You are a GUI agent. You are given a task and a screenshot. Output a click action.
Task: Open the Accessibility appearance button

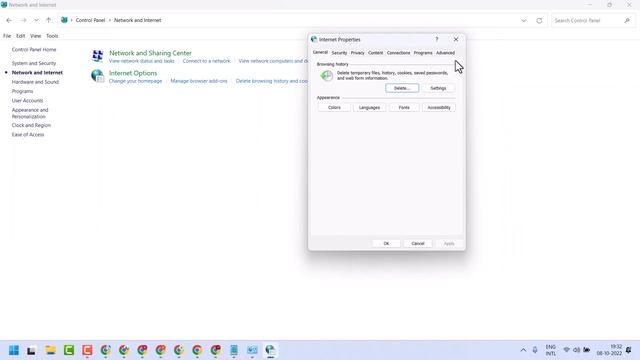click(x=439, y=107)
